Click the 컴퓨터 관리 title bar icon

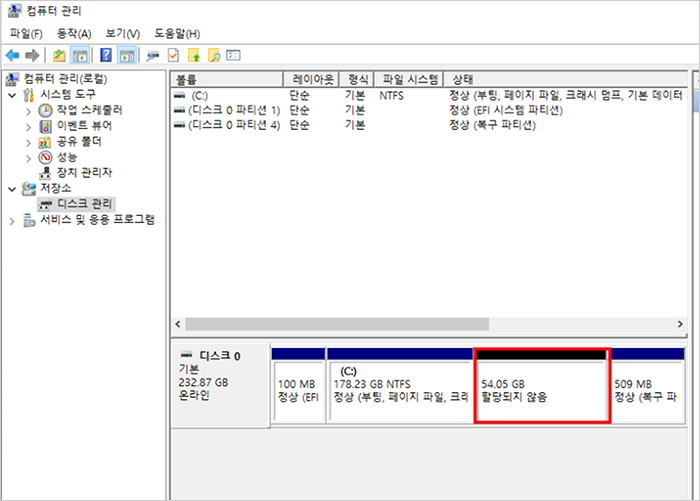tap(14, 10)
